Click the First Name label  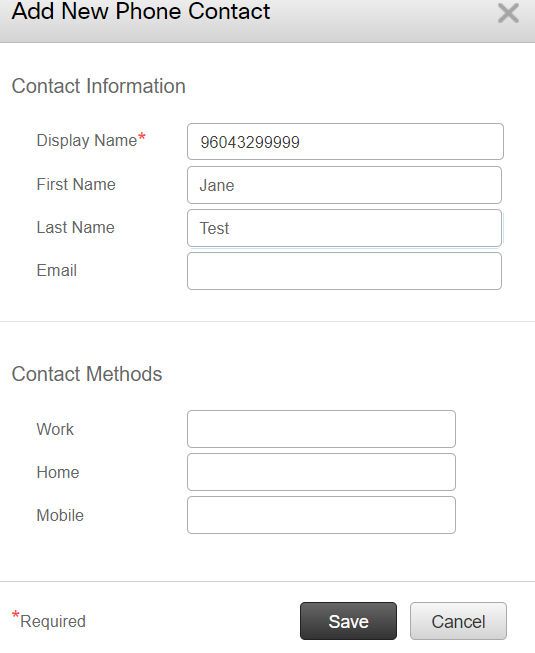[76, 184]
